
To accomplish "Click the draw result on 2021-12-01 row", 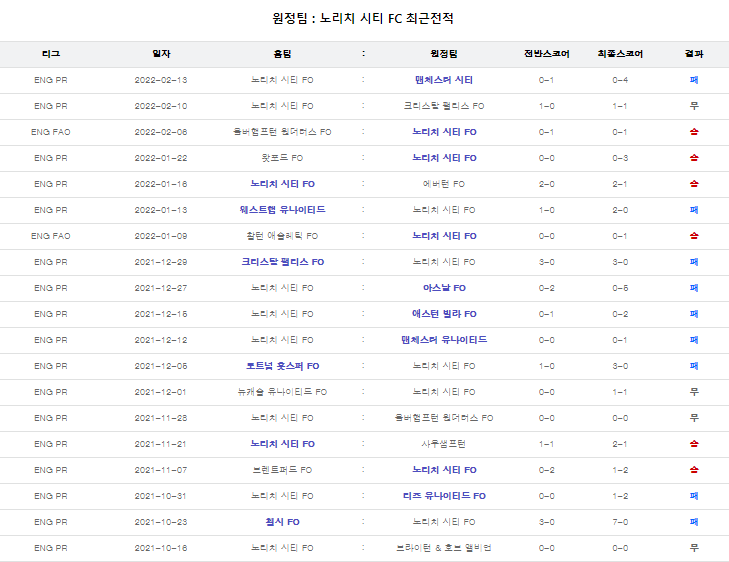I will (694, 392).
